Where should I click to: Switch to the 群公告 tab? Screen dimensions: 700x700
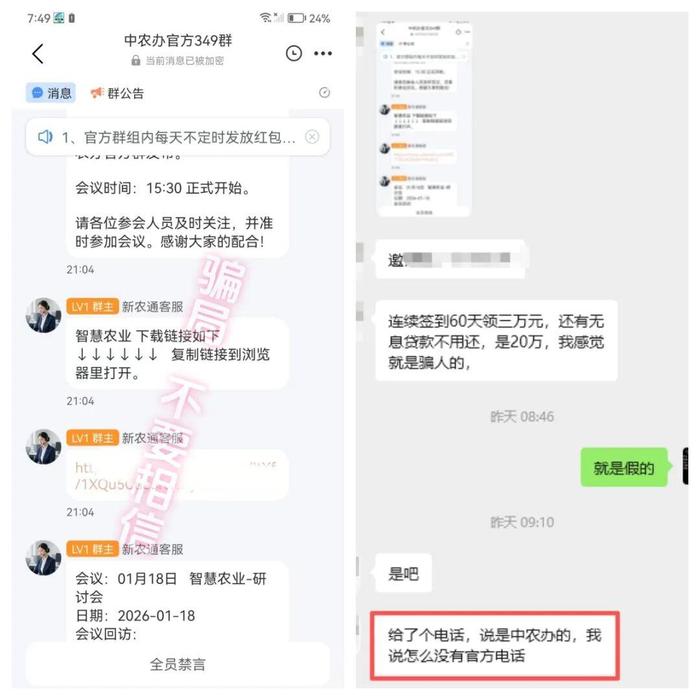117,93
